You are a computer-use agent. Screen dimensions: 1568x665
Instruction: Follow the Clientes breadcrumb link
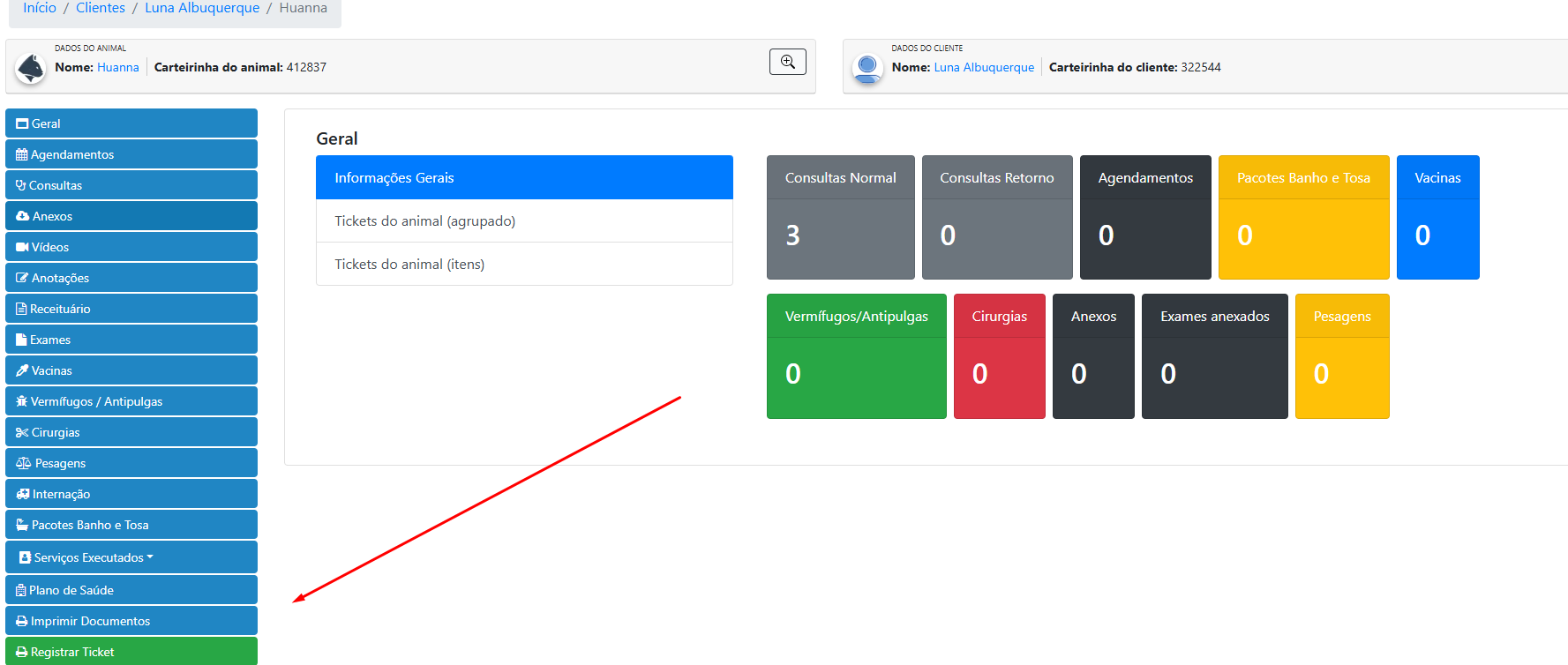point(101,8)
